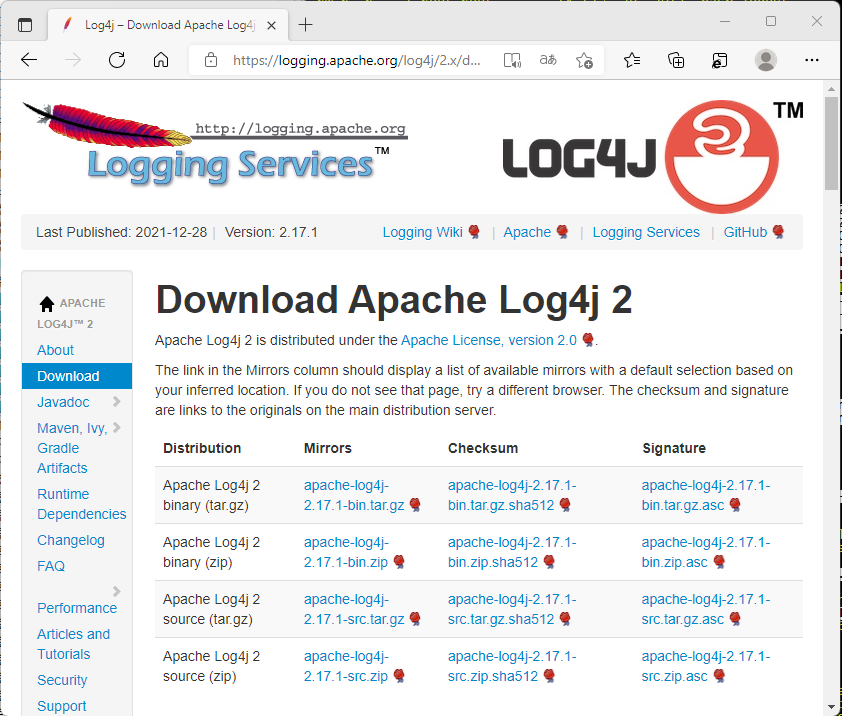Click the Log4j red circle logo

(x=722, y=157)
